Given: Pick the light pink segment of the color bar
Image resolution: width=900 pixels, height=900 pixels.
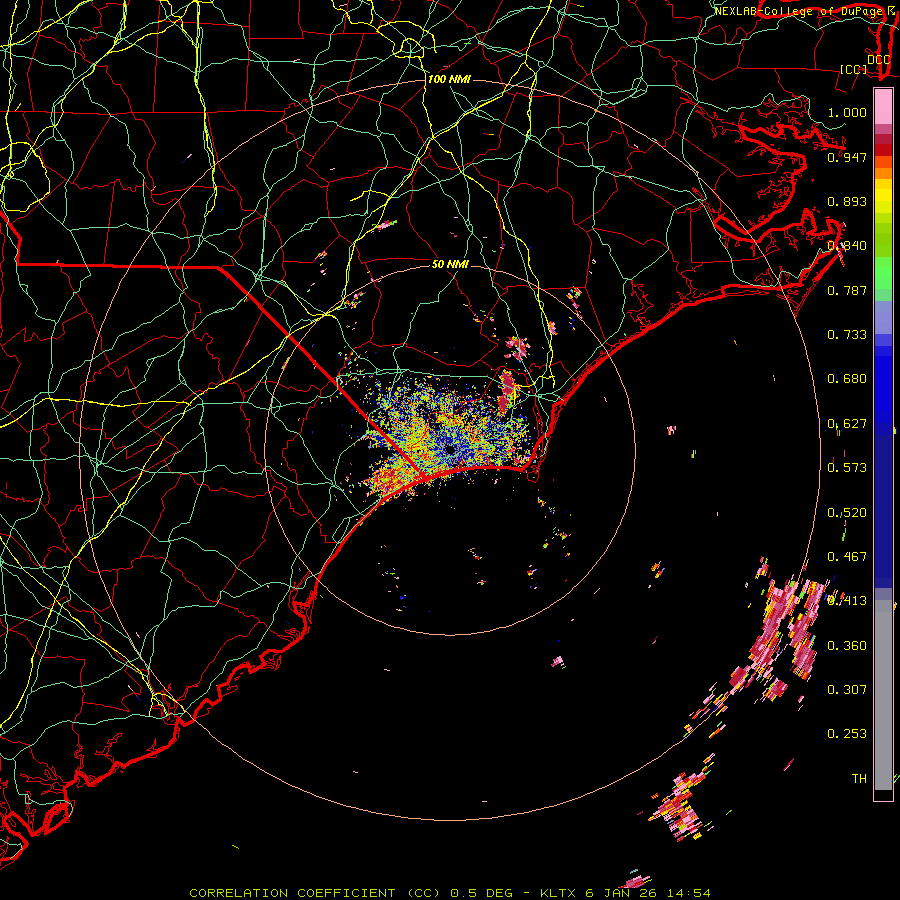Looking at the screenshot, I should coord(883,107).
